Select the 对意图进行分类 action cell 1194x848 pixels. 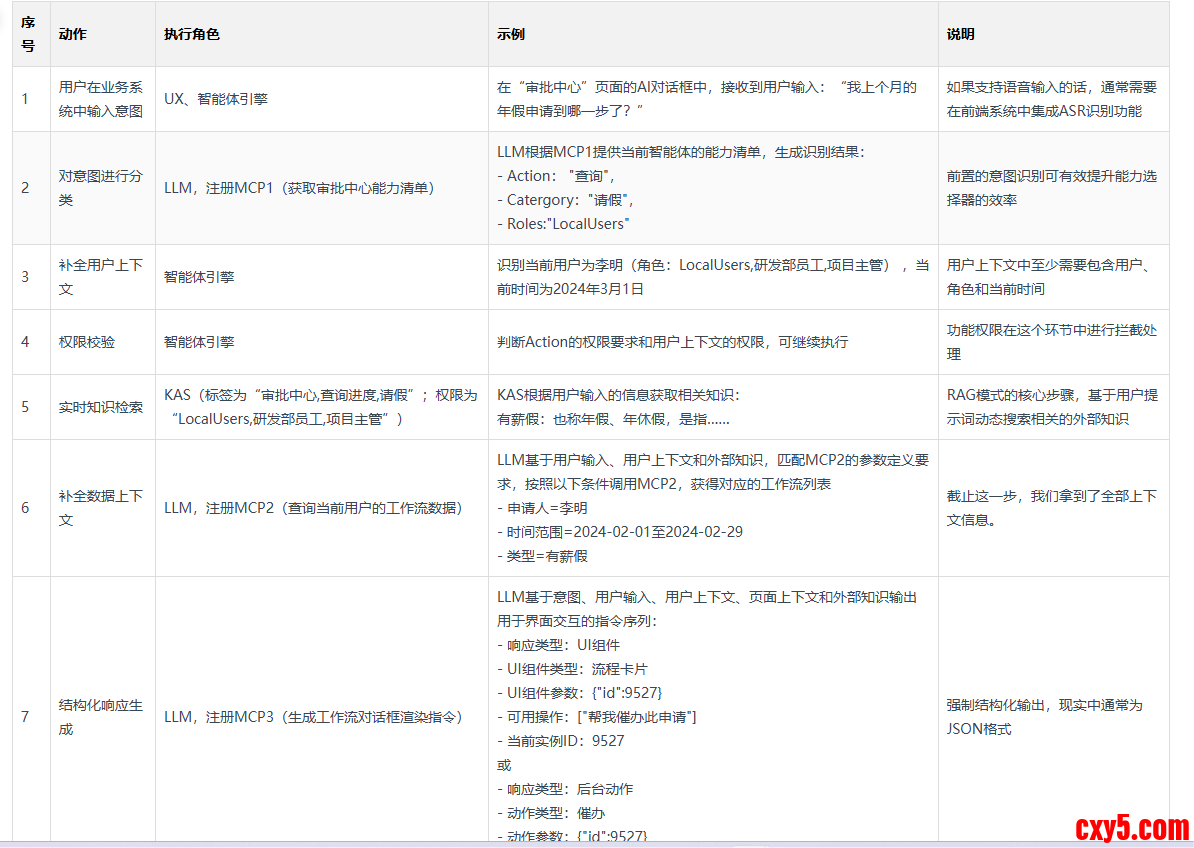tap(101, 187)
